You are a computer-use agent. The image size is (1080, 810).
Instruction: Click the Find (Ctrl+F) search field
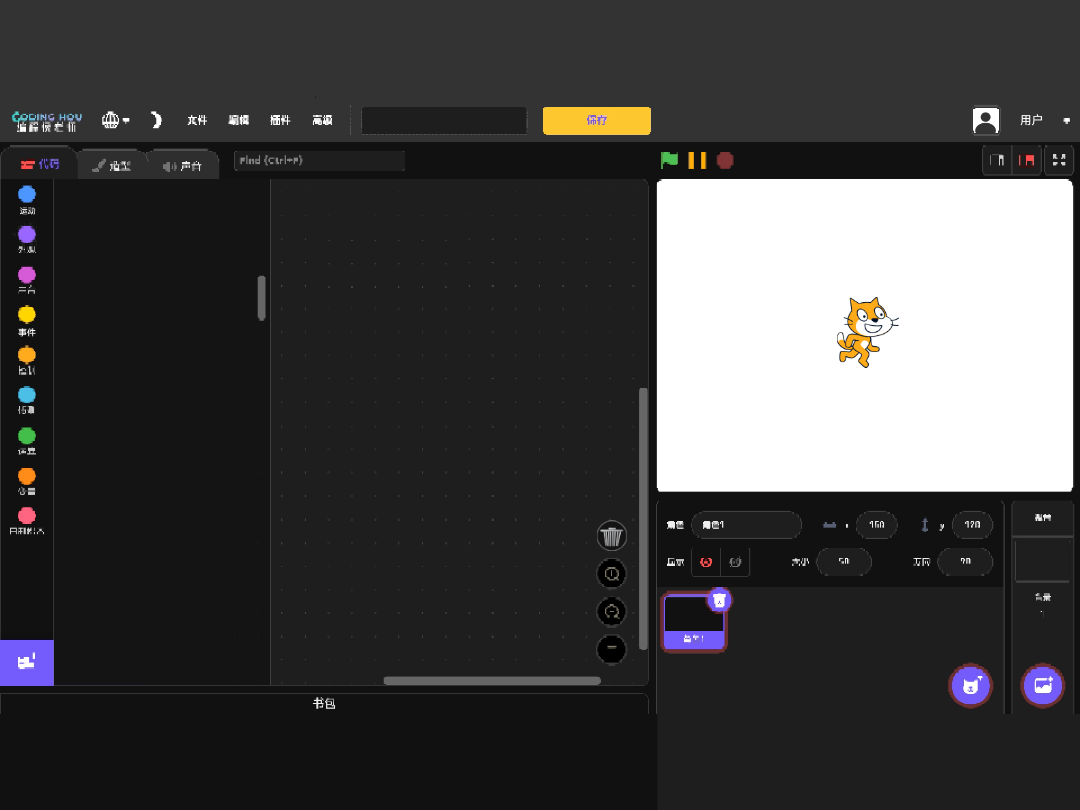tap(319, 160)
